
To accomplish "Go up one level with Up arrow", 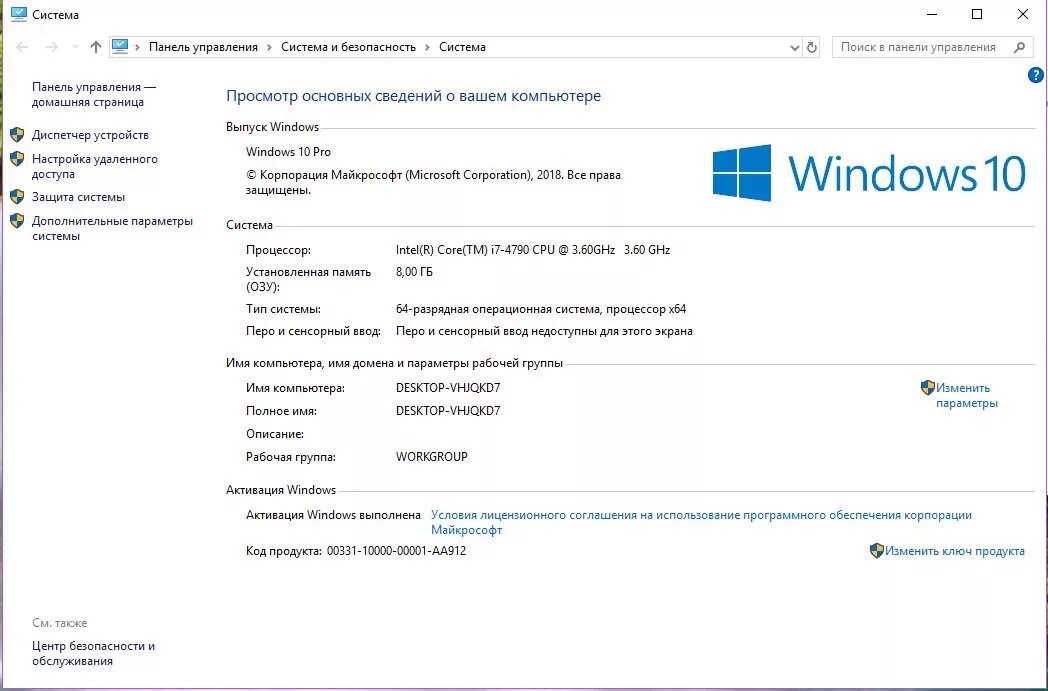I will click(96, 47).
